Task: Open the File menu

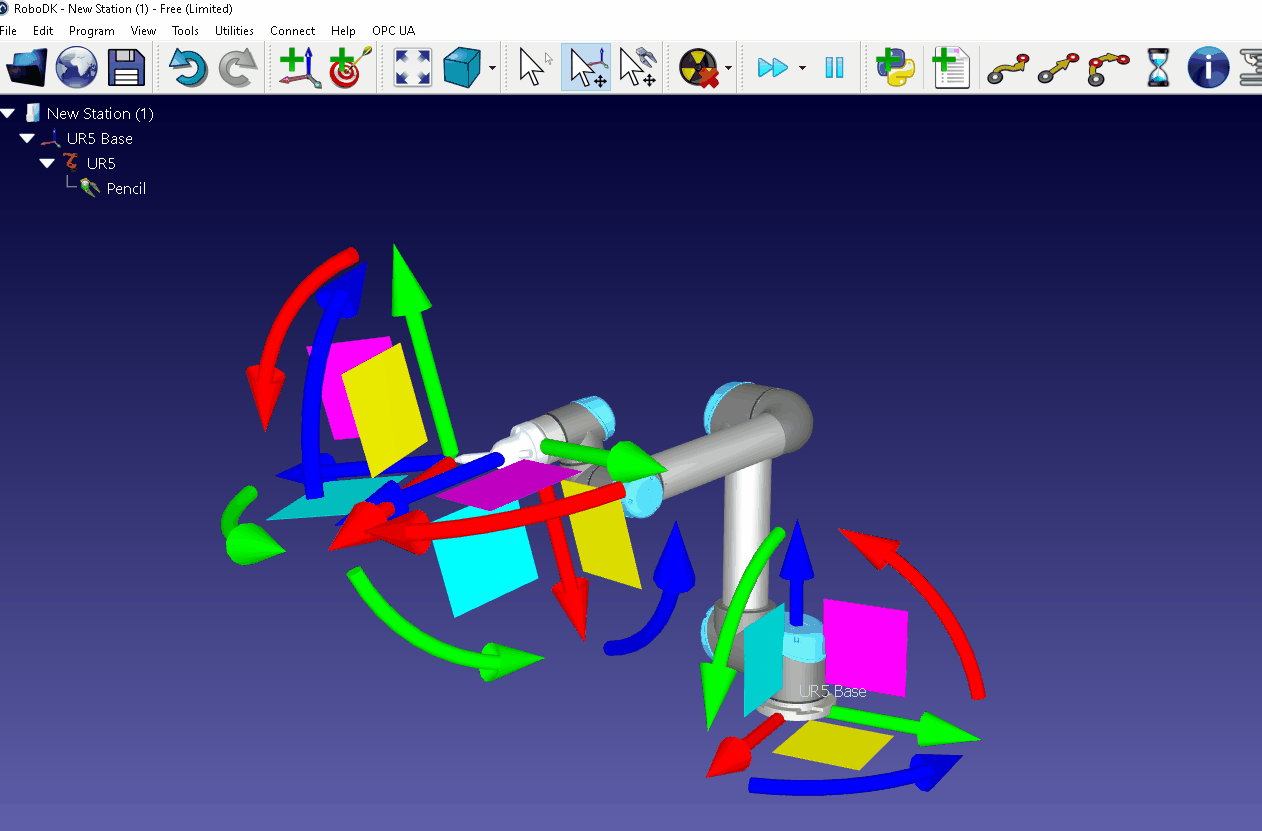Action: click(x=9, y=31)
